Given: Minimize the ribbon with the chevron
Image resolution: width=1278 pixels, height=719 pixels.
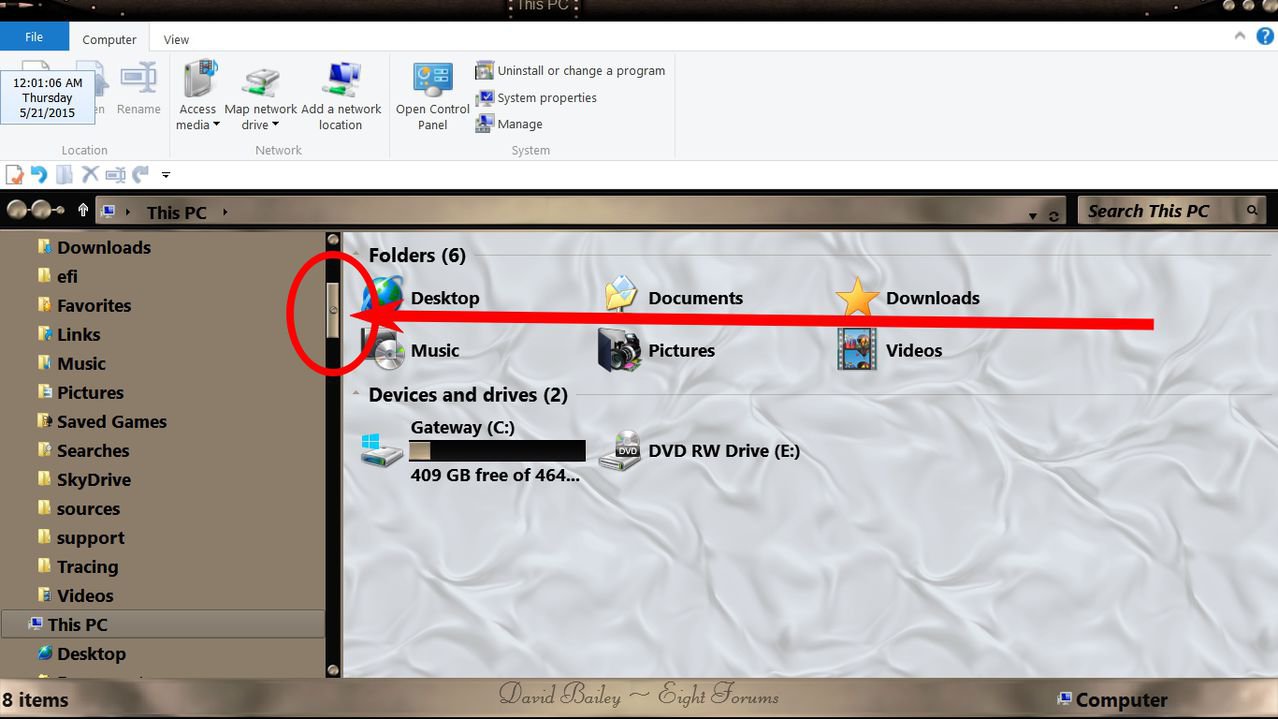Looking at the screenshot, I should pyautogui.click(x=1239, y=34).
